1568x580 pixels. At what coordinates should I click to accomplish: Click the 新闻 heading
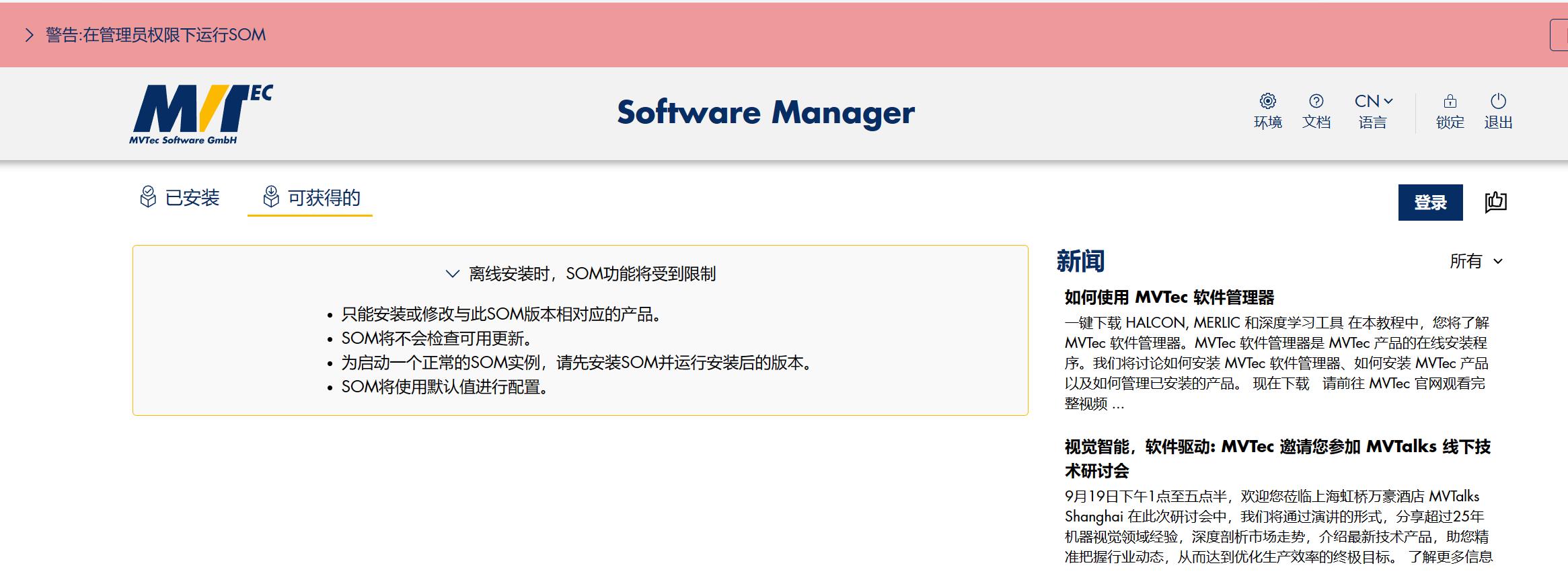(1080, 261)
